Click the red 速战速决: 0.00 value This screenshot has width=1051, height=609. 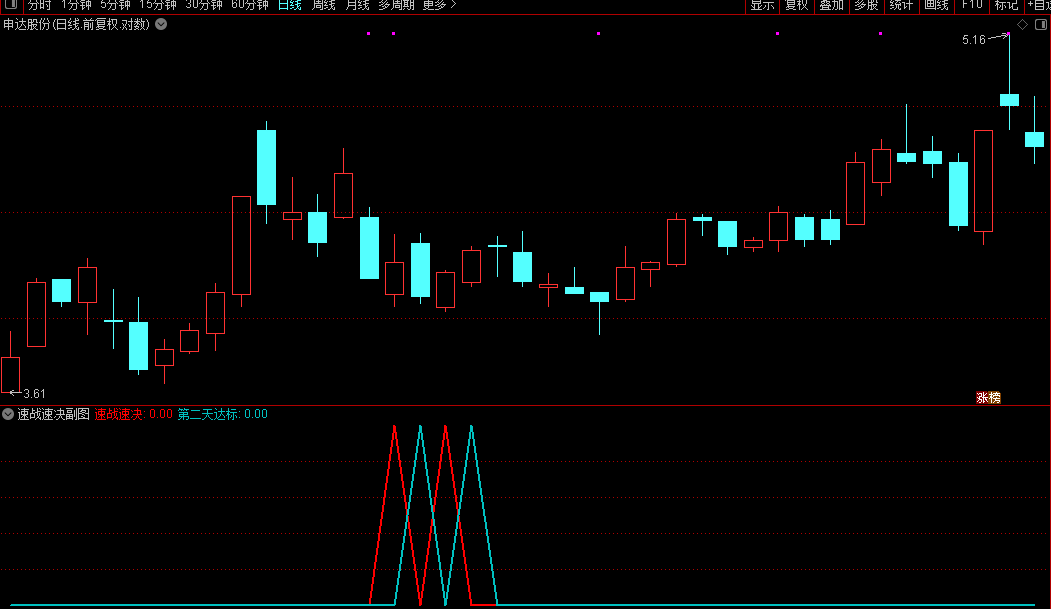(x=133, y=414)
